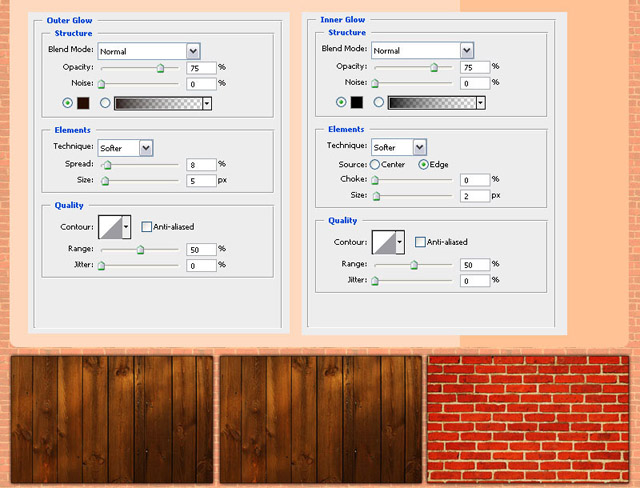Click Outer Glow dark brown color swatch
Screen dimensions: 640x488
pos(83,103)
